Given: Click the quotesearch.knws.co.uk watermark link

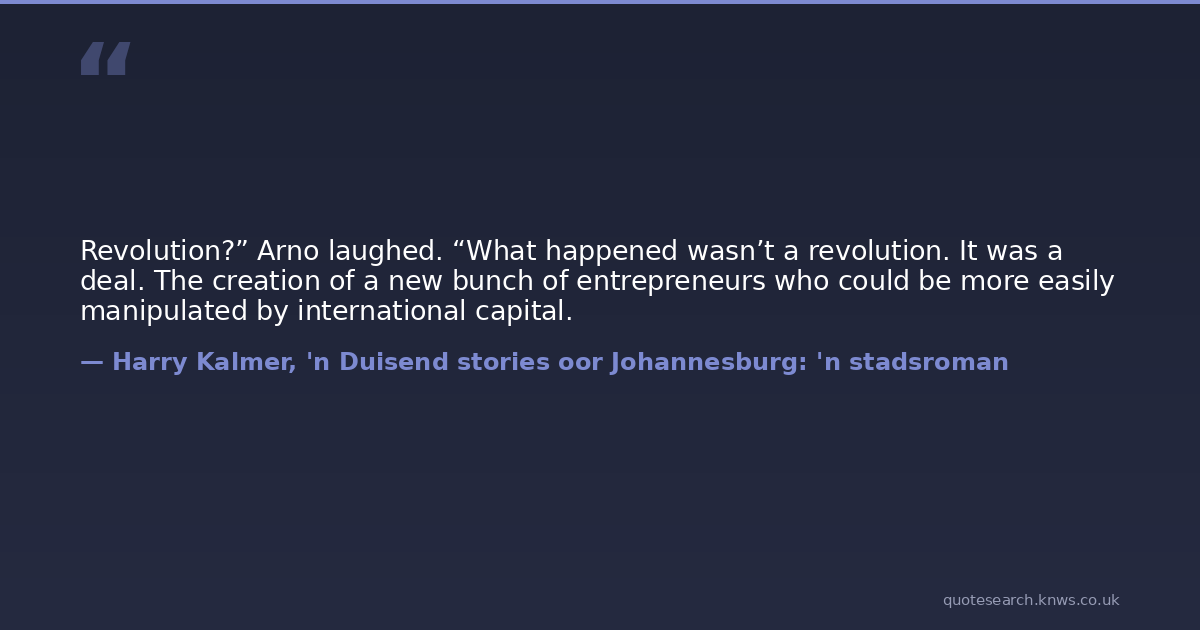Looking at the screenshot, I should tap(1030, 600).
